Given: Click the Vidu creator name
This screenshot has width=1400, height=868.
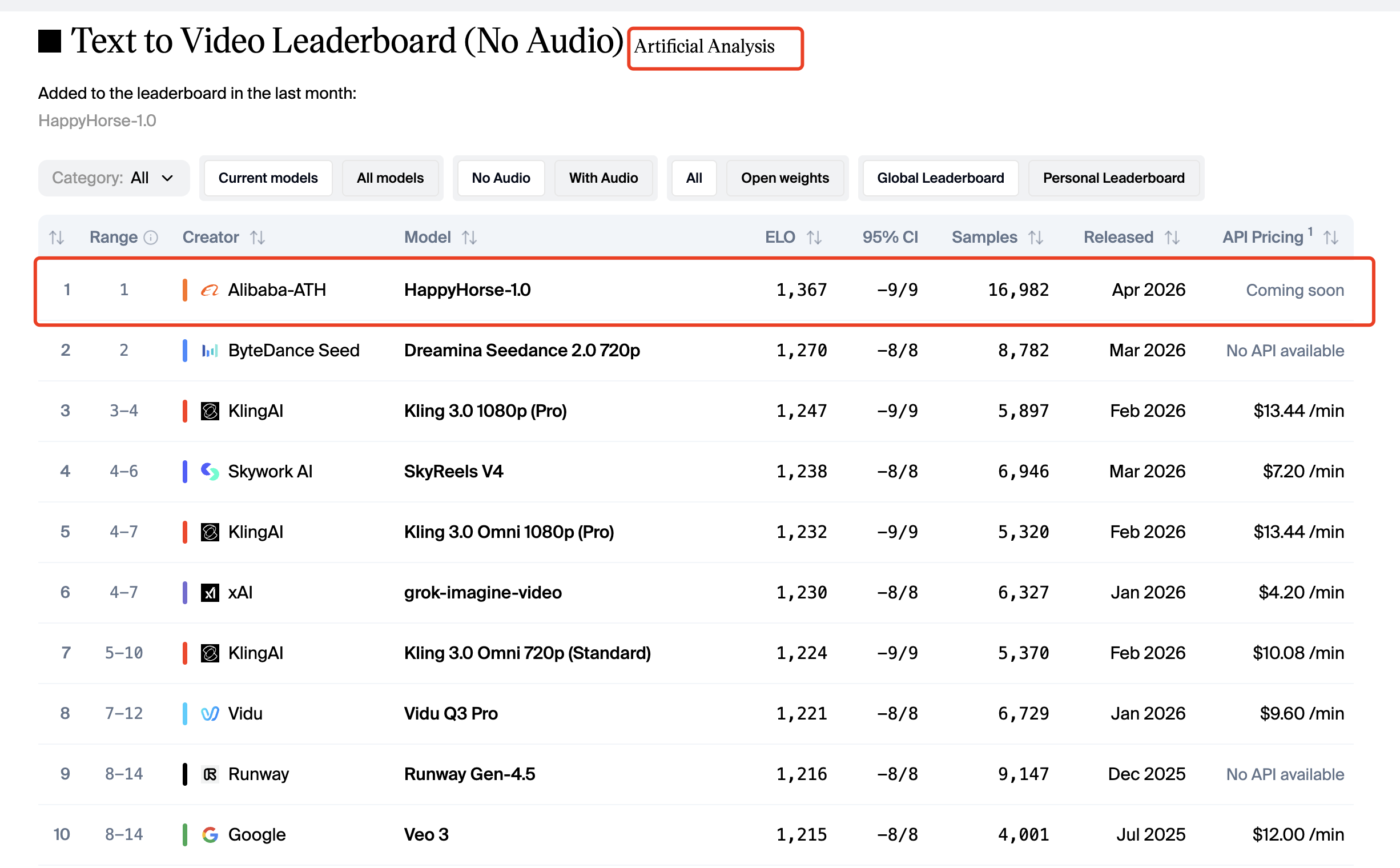Looking at the screenshot, I should coord(245,714).
